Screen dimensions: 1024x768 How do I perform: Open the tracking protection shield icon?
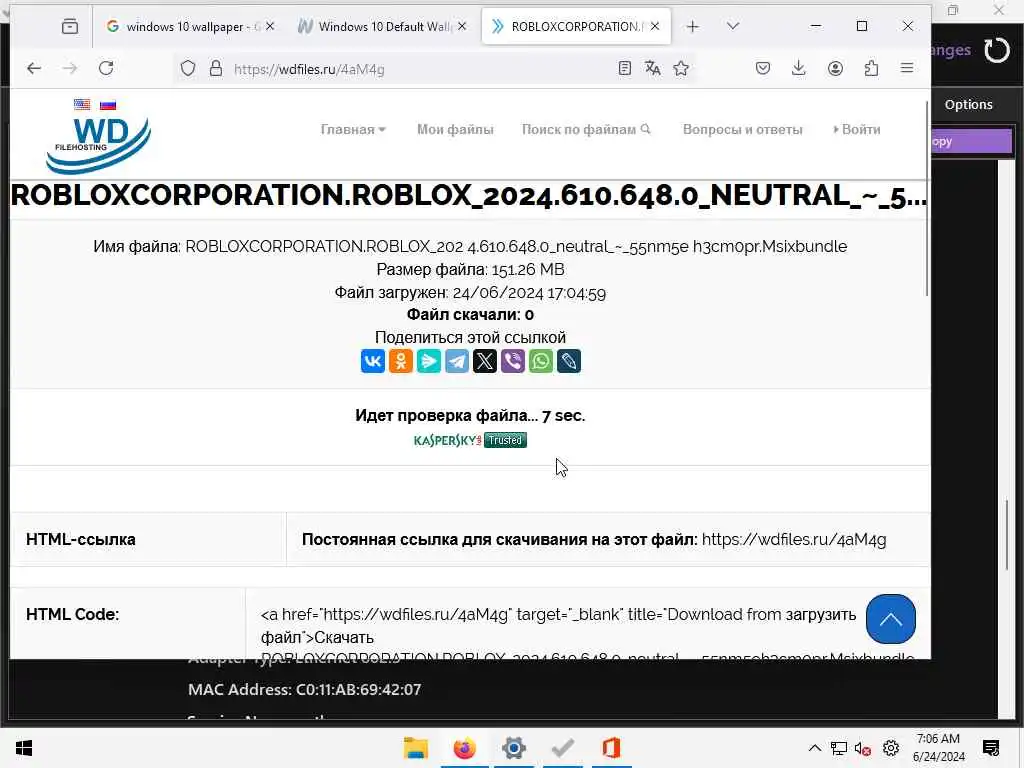point(188,69)
